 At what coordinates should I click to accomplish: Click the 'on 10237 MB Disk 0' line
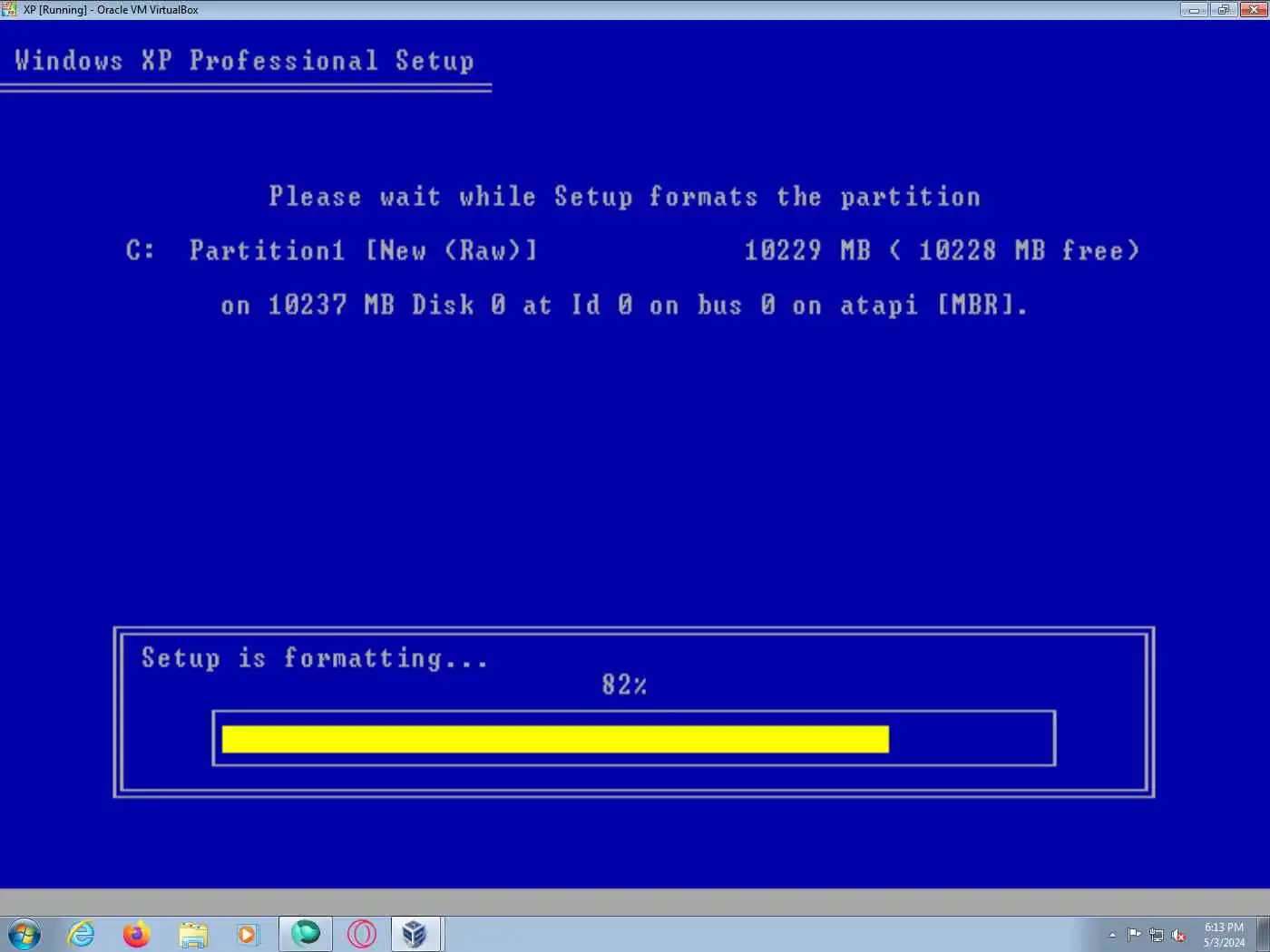point(624,305)
